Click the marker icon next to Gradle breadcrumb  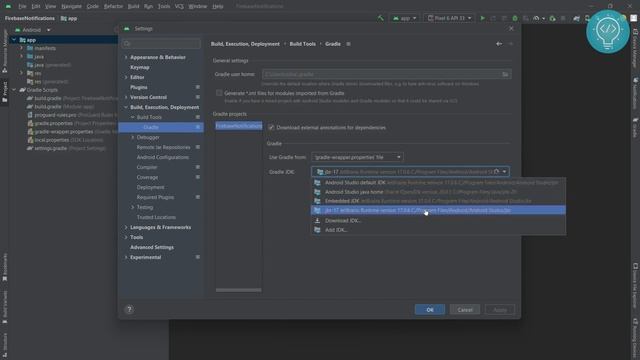(348, 44)
